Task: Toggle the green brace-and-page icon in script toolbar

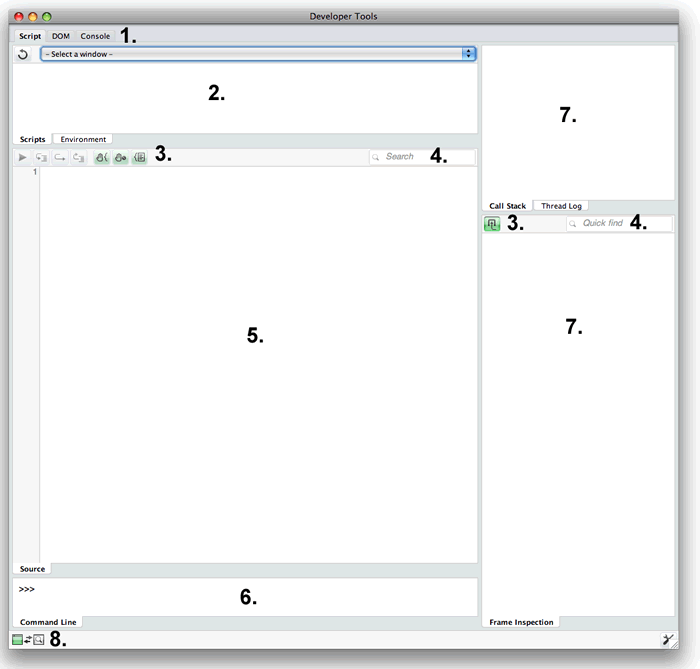Action: pyautogui.click(x=140, y=157)
